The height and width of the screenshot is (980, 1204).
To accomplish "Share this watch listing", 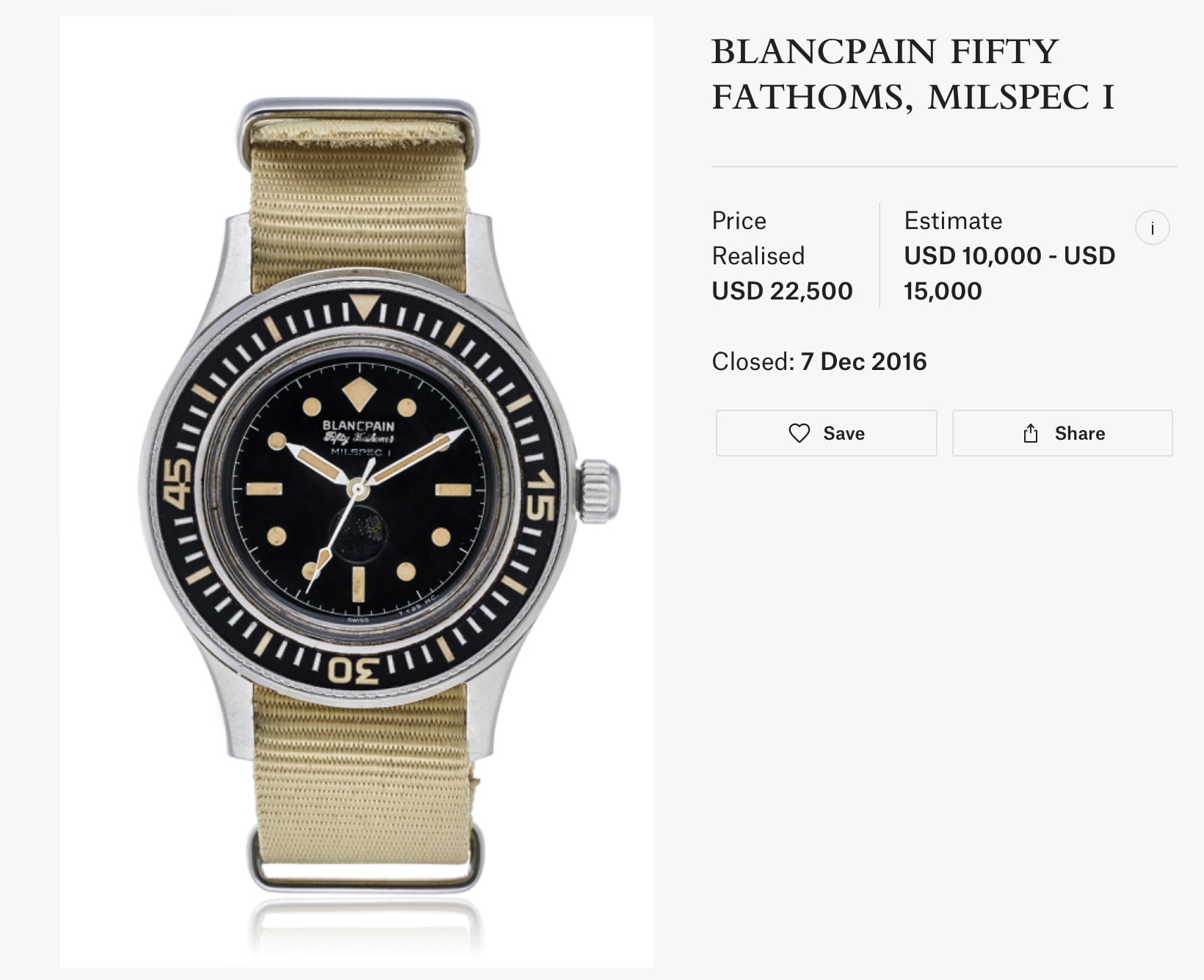I will click(1062, 433).
